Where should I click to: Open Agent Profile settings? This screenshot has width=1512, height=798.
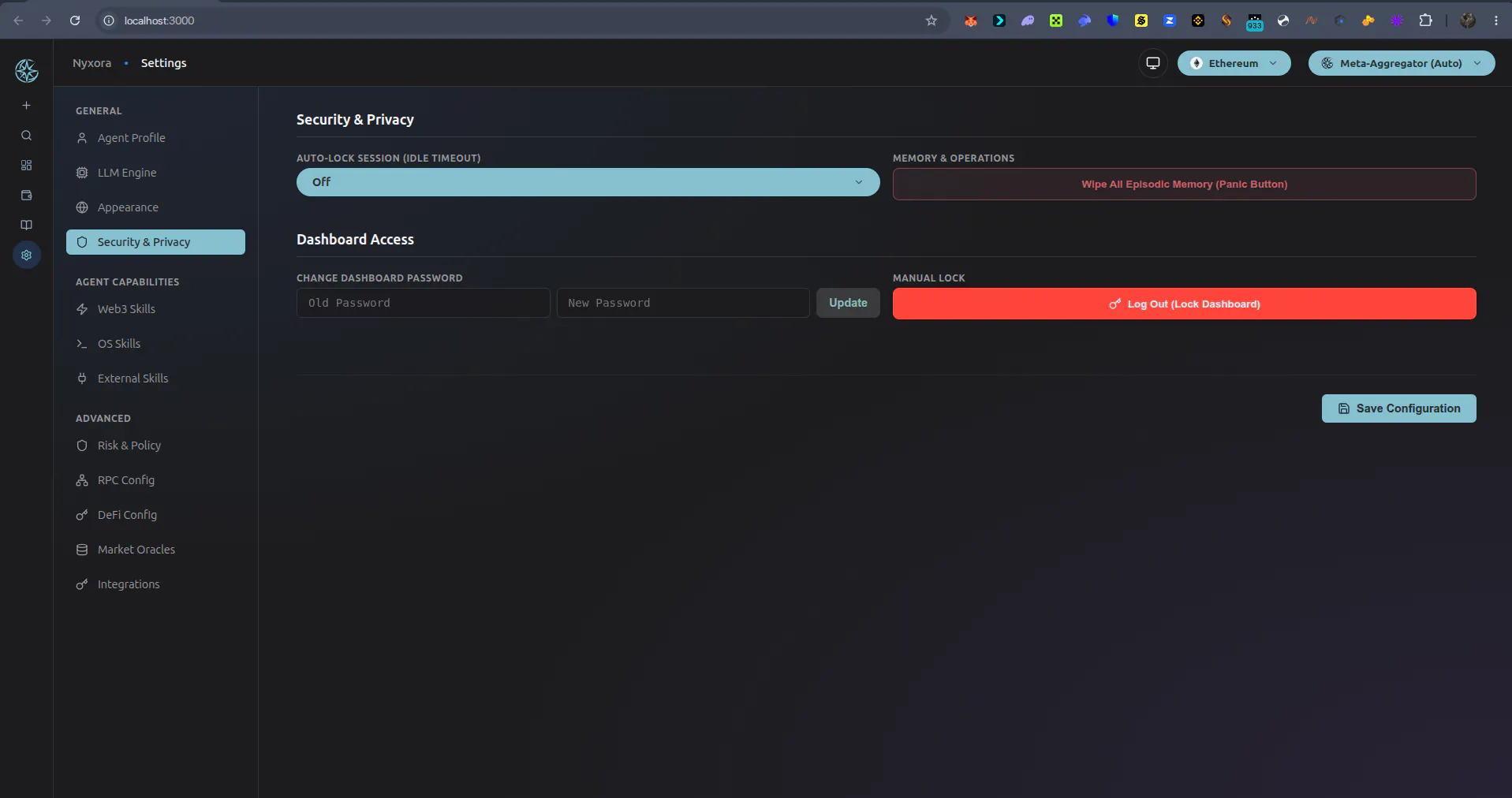click(155, 138)
